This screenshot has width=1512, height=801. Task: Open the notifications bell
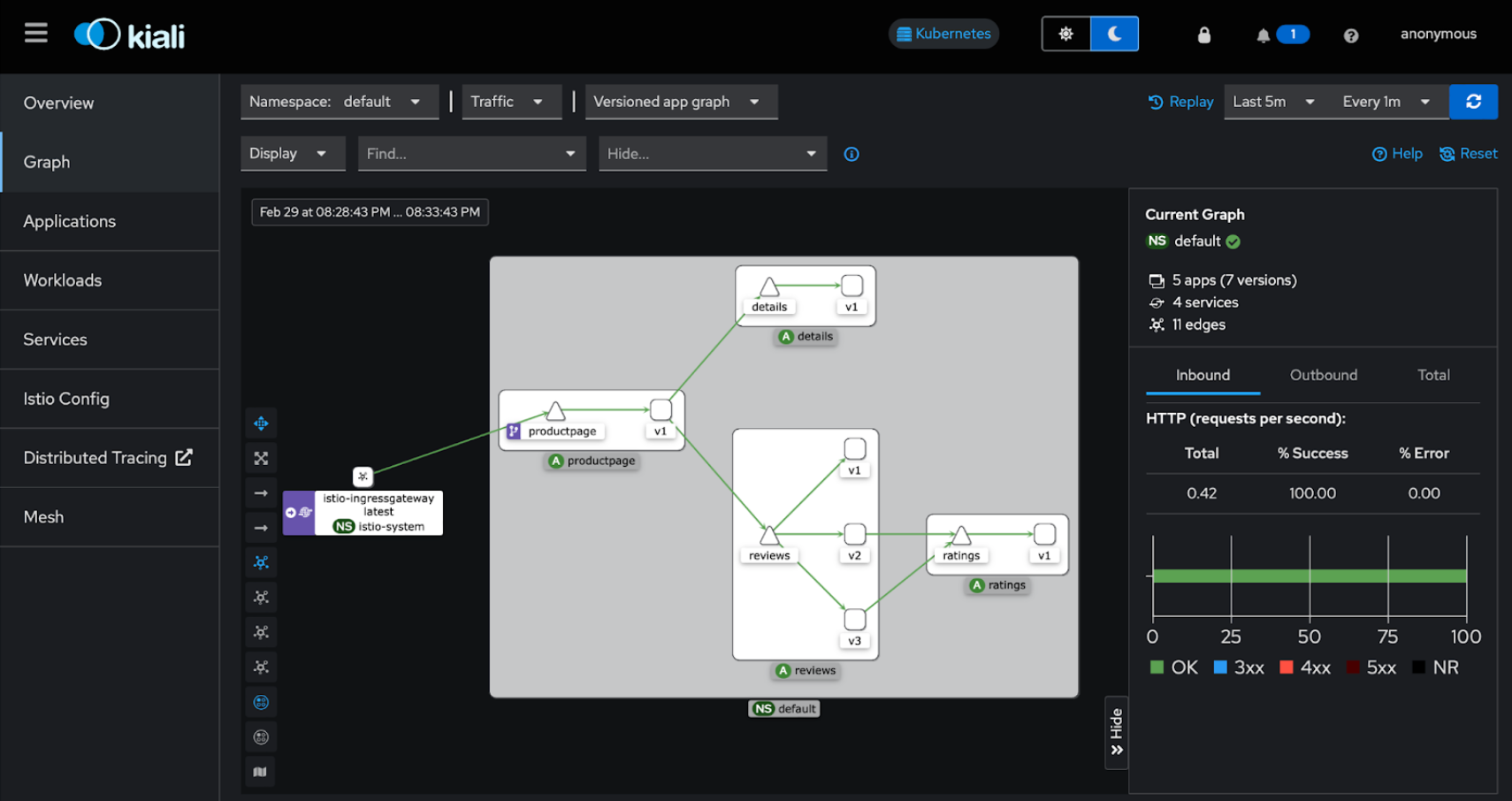[x=1264, y=35]
